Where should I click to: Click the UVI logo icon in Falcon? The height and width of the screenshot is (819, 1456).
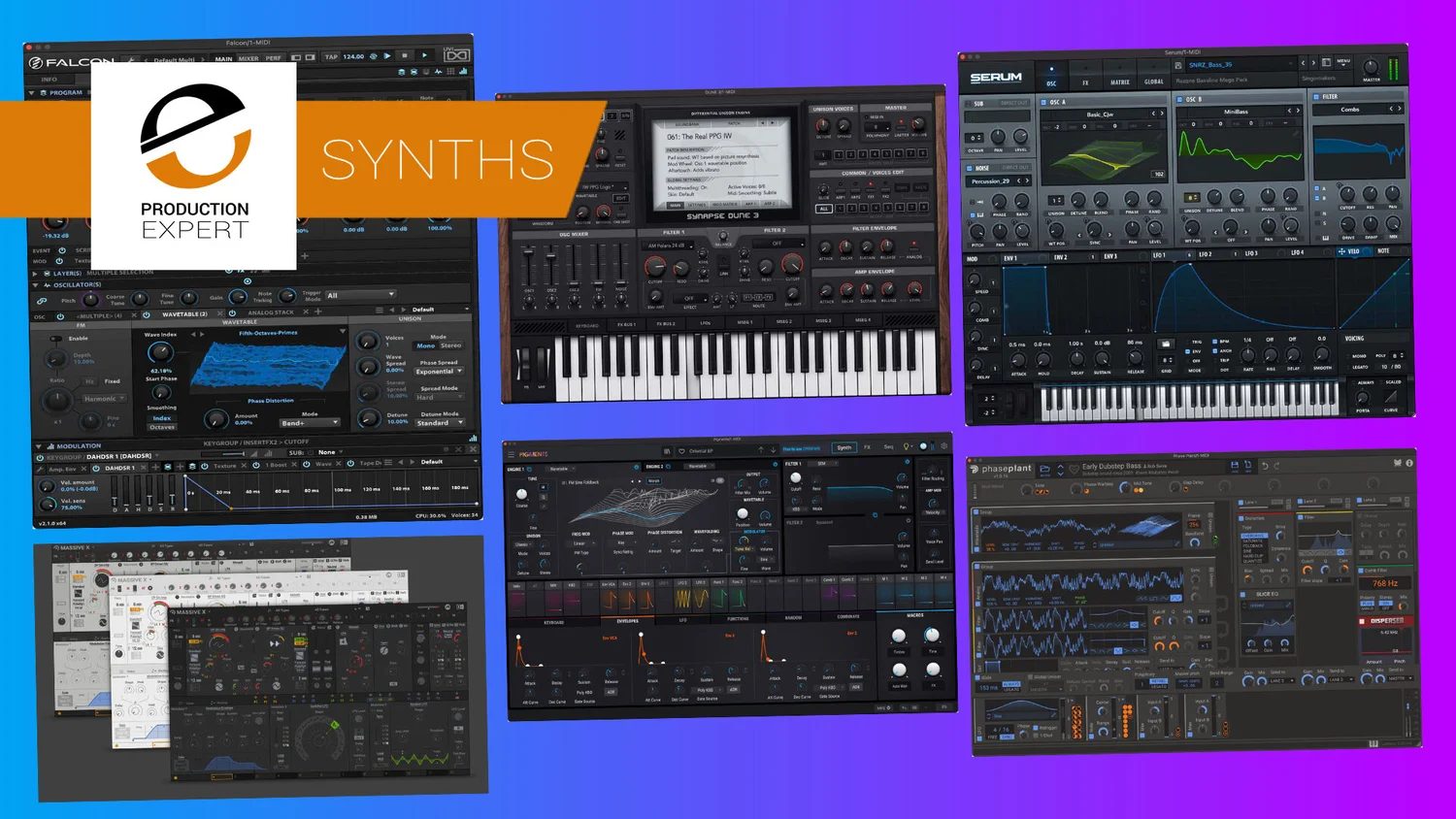[x=456, y=55]
